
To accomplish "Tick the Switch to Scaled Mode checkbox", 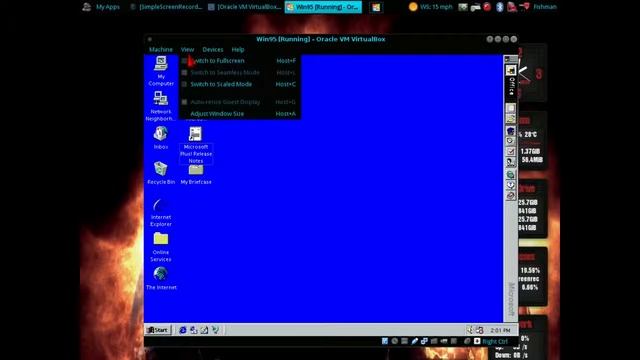I will [184, 84].
